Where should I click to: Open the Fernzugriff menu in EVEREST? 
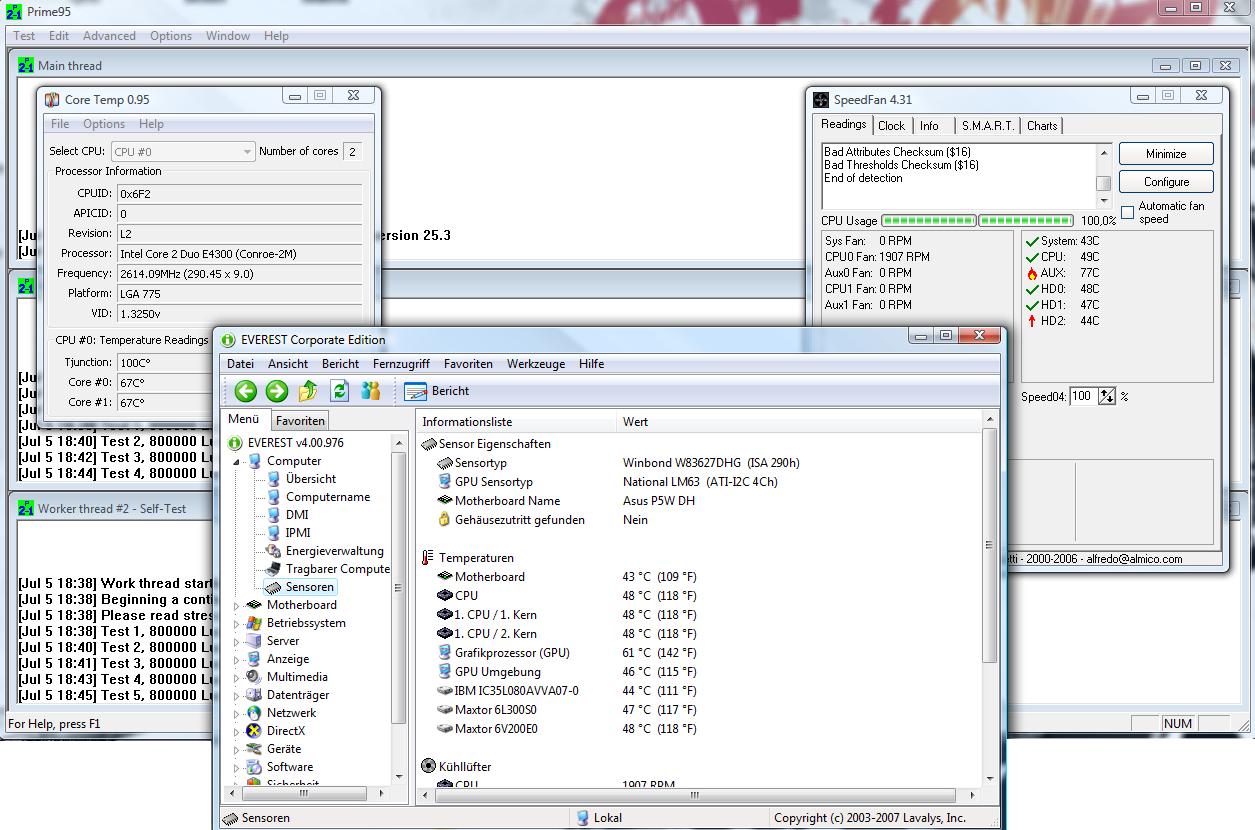(401, 364)
